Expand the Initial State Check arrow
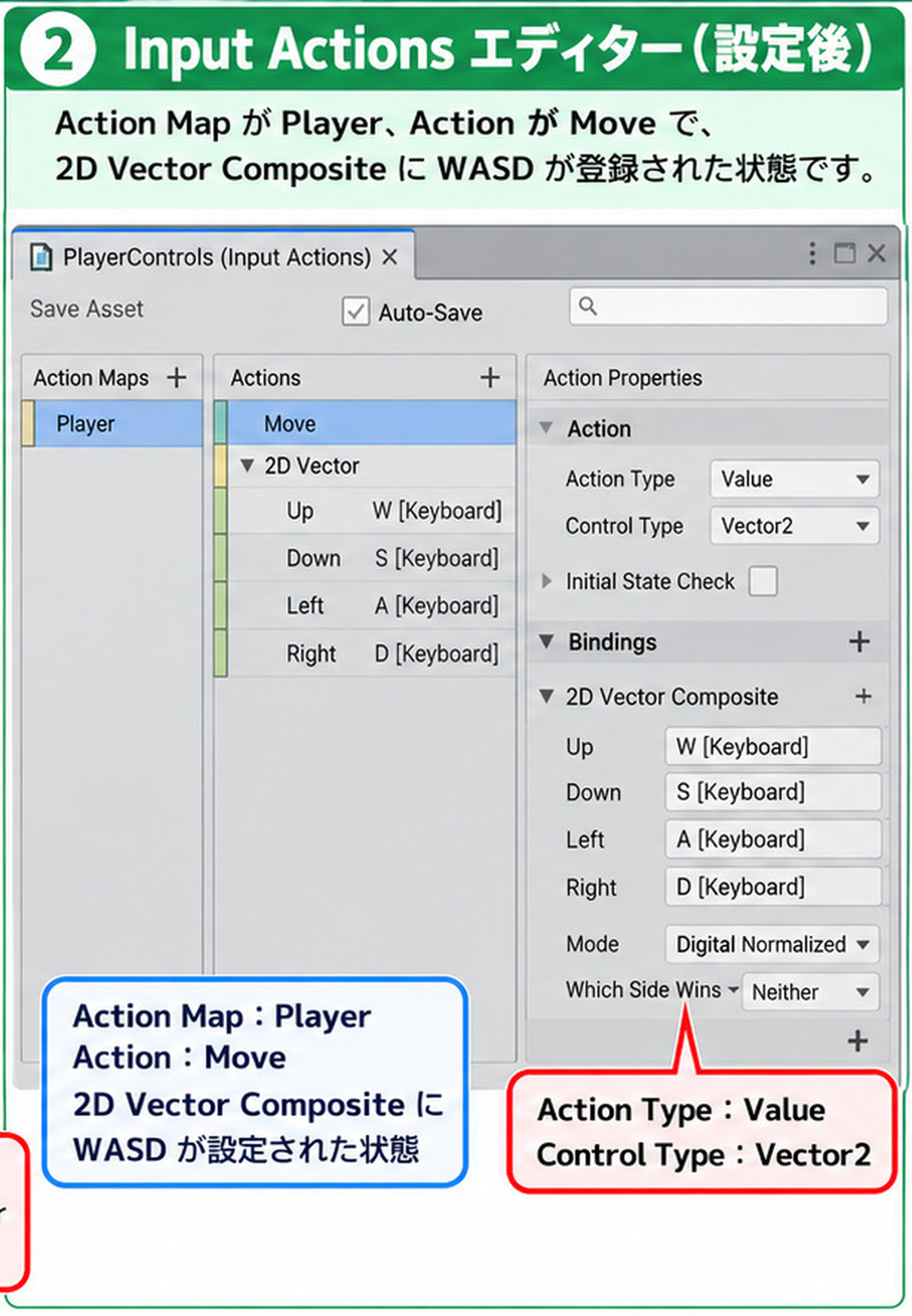The image size is (912, 1316). (546, 581)
